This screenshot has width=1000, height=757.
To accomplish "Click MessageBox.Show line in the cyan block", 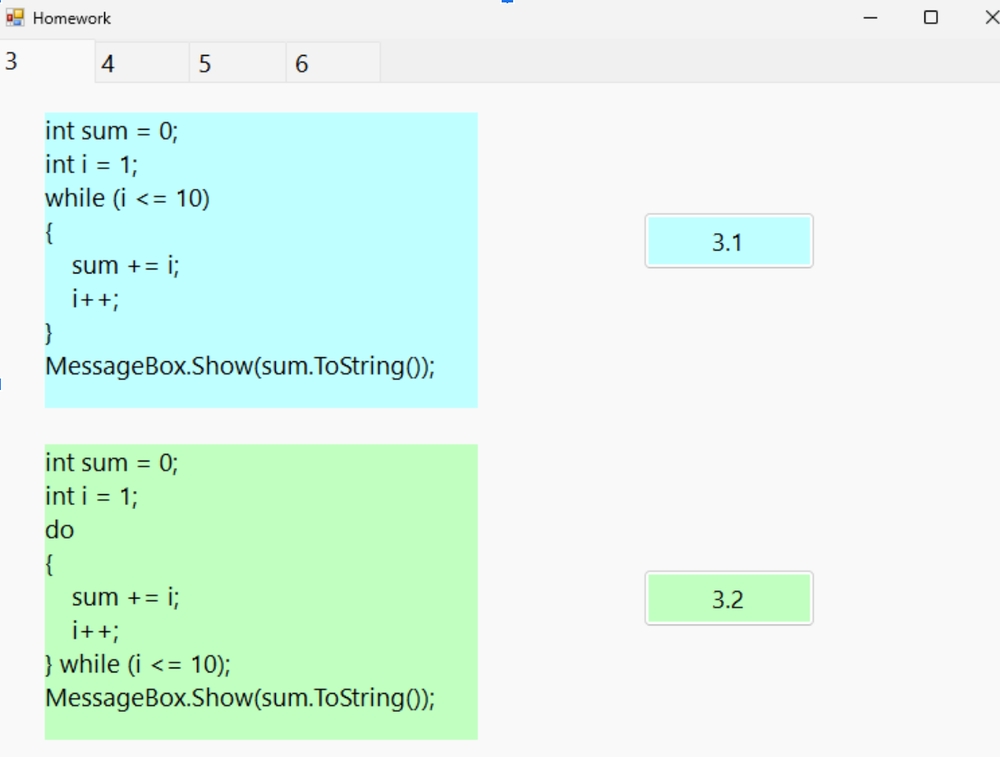I will [240, 367].
